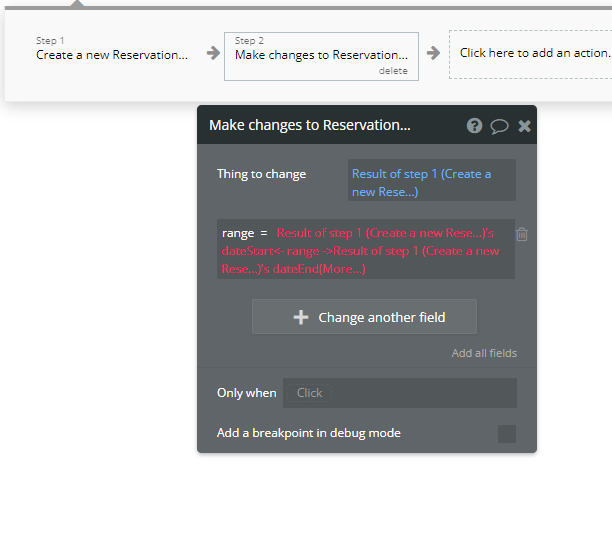The height and width of the screenshot is (534, 612).
Task: Click the plus icon on Change another field
Action: coord(301,317)
